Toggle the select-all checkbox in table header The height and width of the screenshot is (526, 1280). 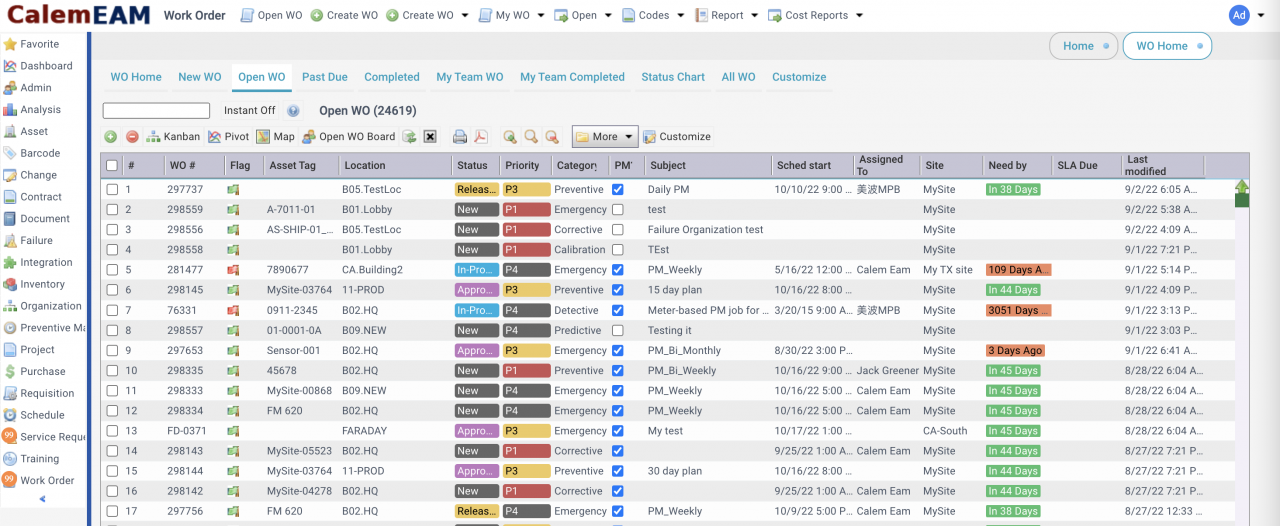[x=112, y=166]
